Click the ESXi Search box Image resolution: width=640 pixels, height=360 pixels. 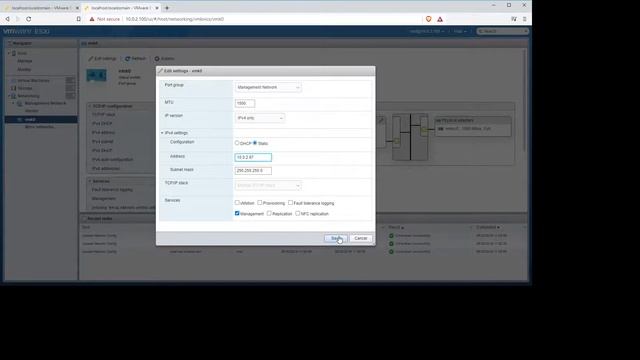pyautogui.click(x=502, y=31)
